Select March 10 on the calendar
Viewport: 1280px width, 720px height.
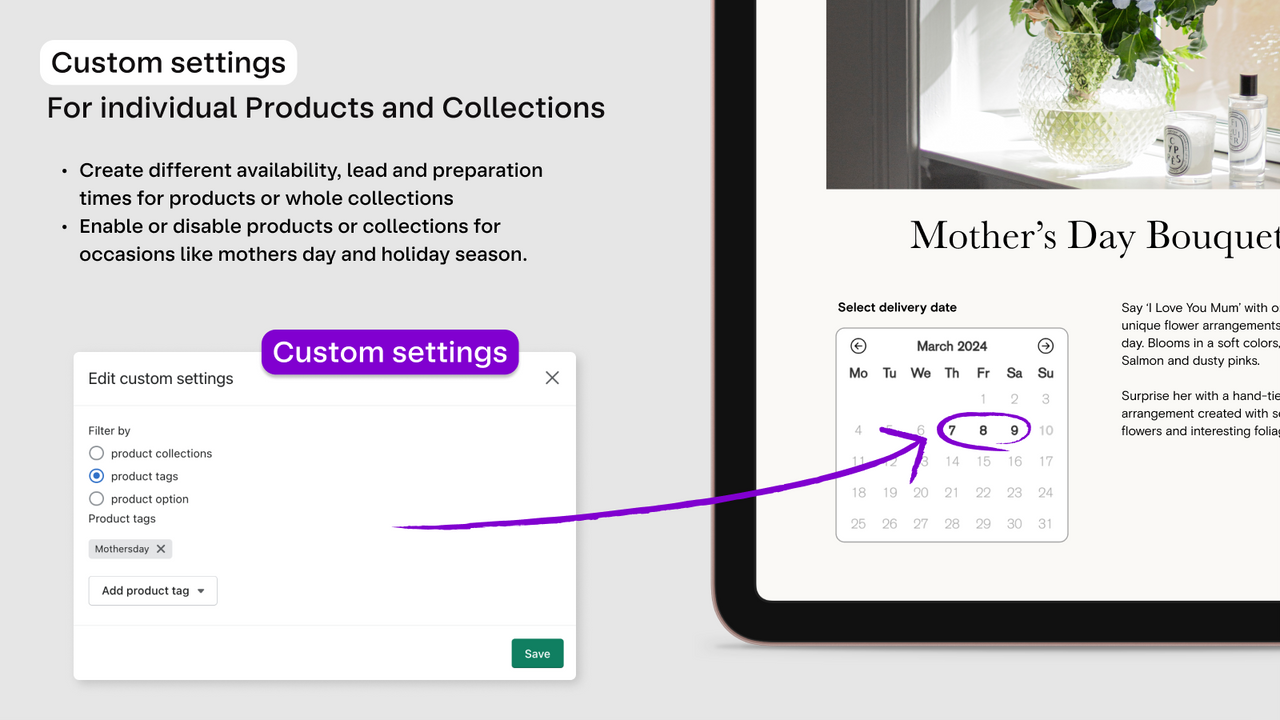1045,430
